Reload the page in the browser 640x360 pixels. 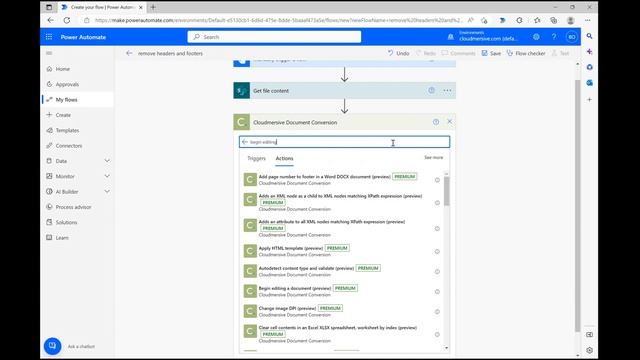click(67, 20)
